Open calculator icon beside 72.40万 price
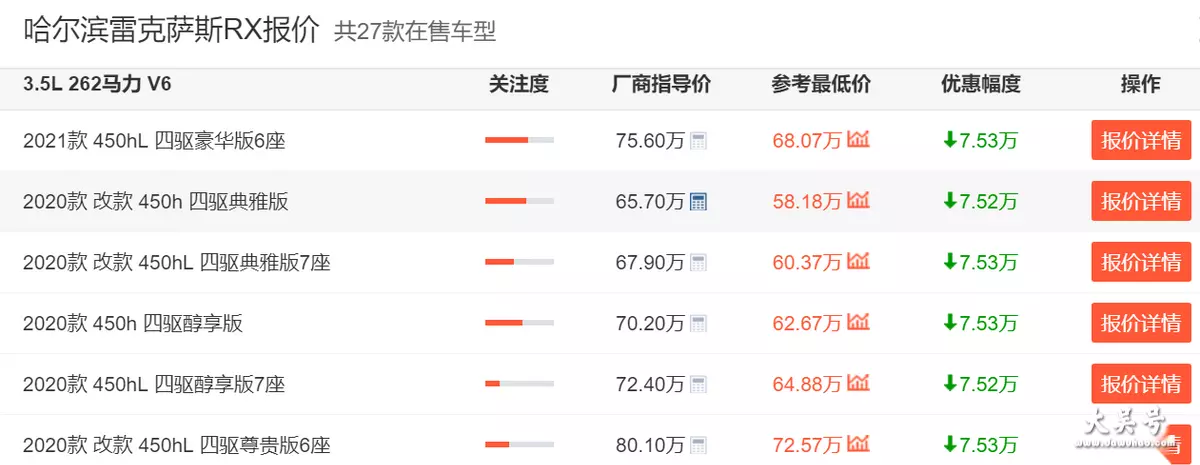This screenshot has height=465, width=1200. pos(698,384)
